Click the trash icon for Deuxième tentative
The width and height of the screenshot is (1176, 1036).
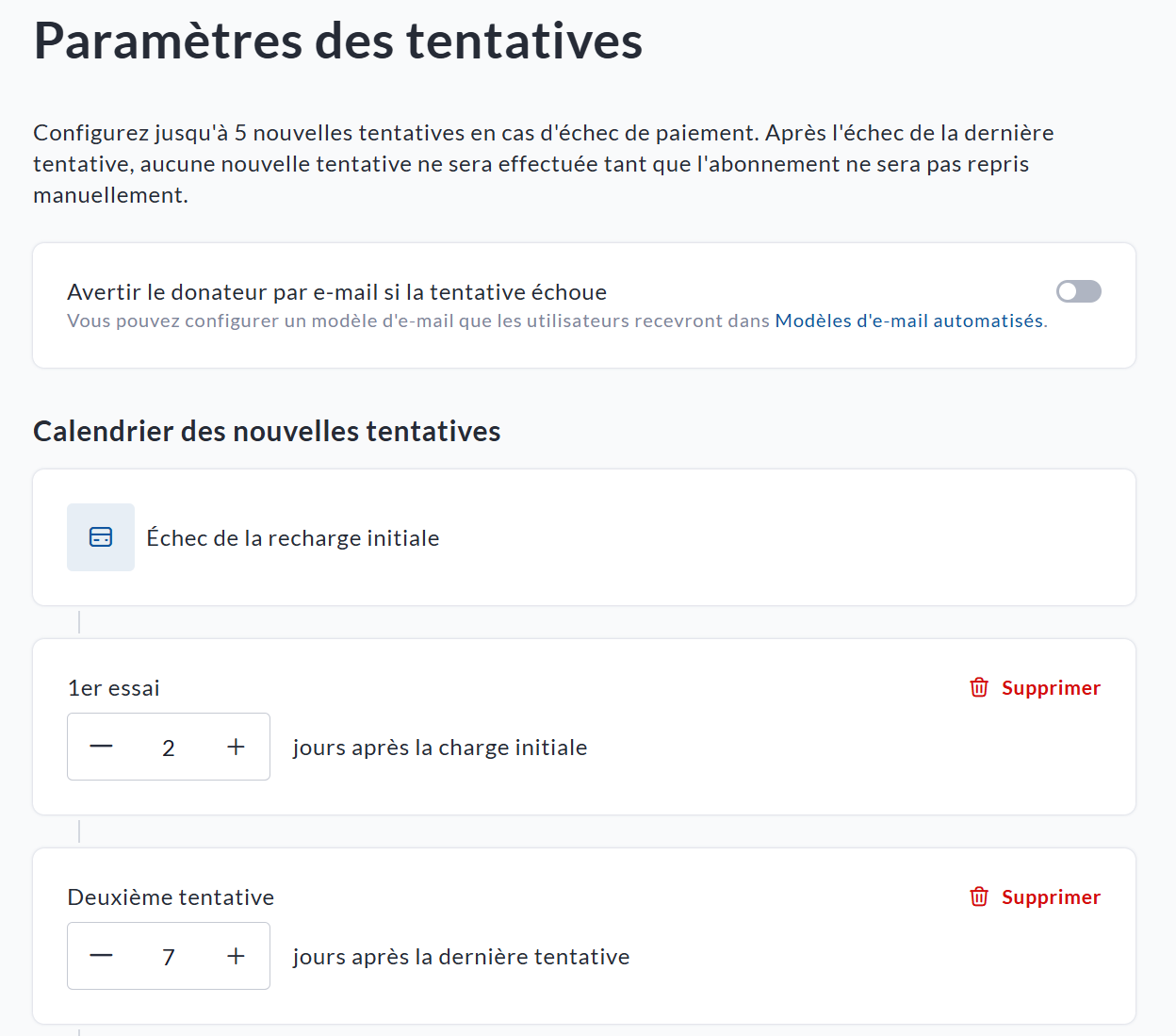point(979,896)
